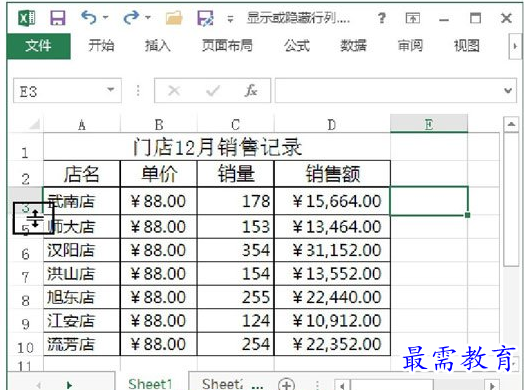This screenshot has height=390, width=524.
Task: Expand the Name Box dropdown arrow
Action: [111, 90]
